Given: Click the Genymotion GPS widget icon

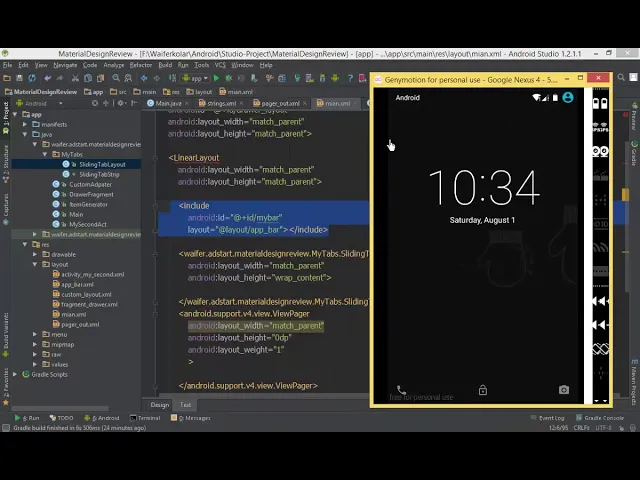Looking at the screenshot, I should pos(600,127).
